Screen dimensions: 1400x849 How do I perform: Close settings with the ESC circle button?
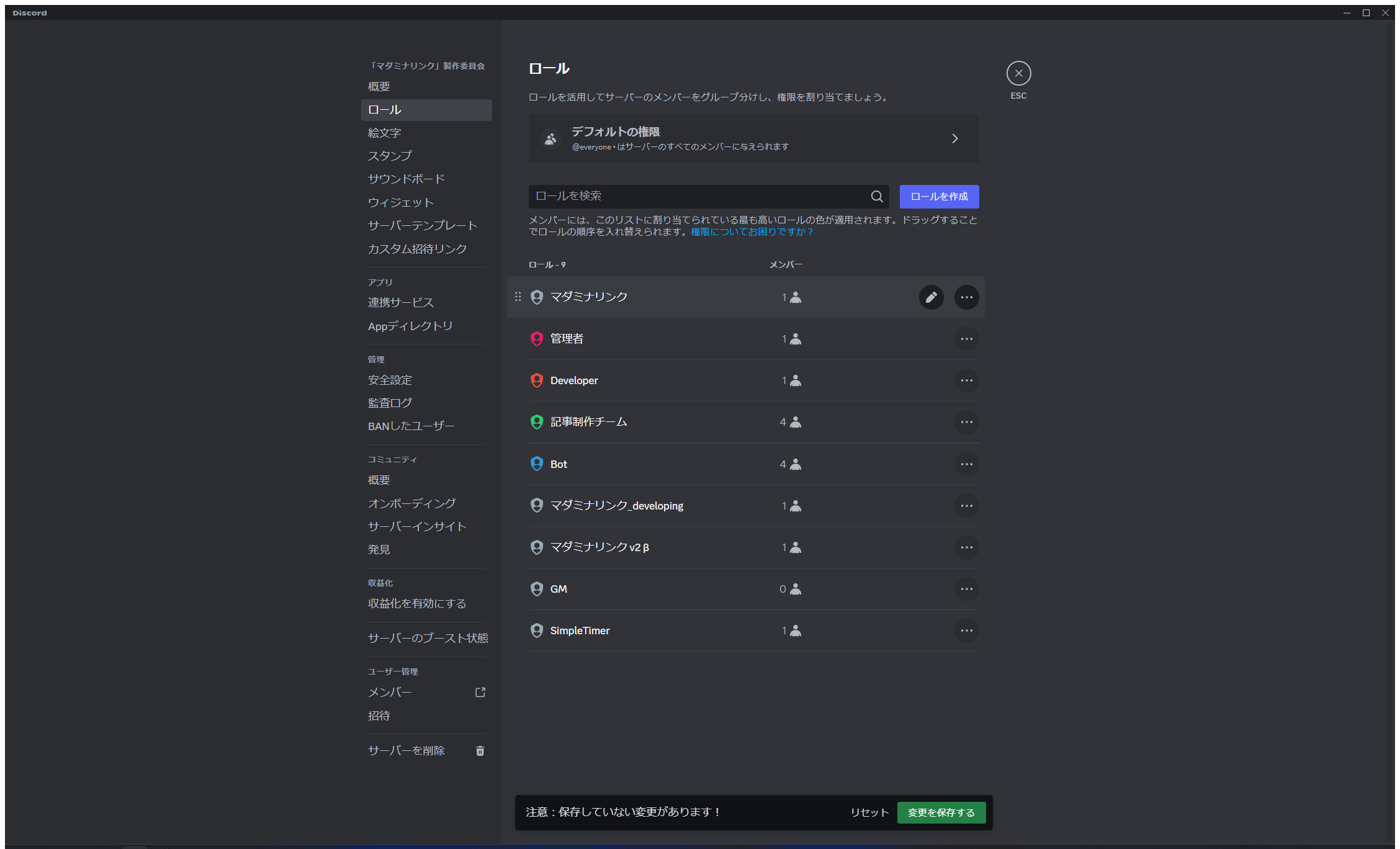(x=1018, y=73)
